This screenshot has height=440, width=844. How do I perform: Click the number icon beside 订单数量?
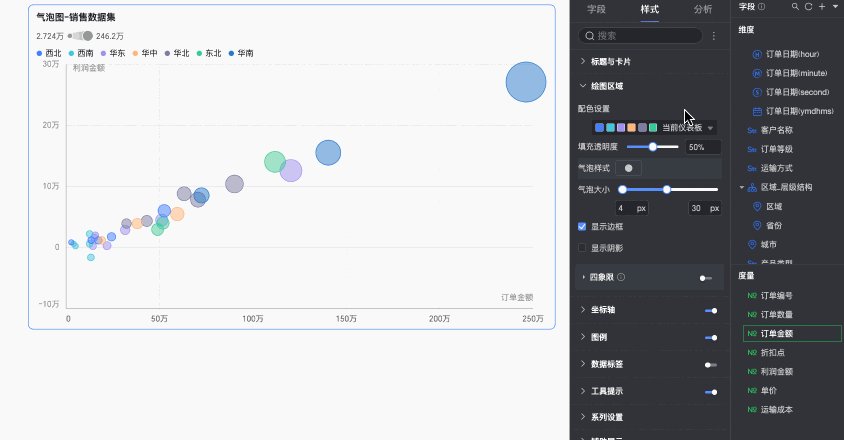point(752,315)
